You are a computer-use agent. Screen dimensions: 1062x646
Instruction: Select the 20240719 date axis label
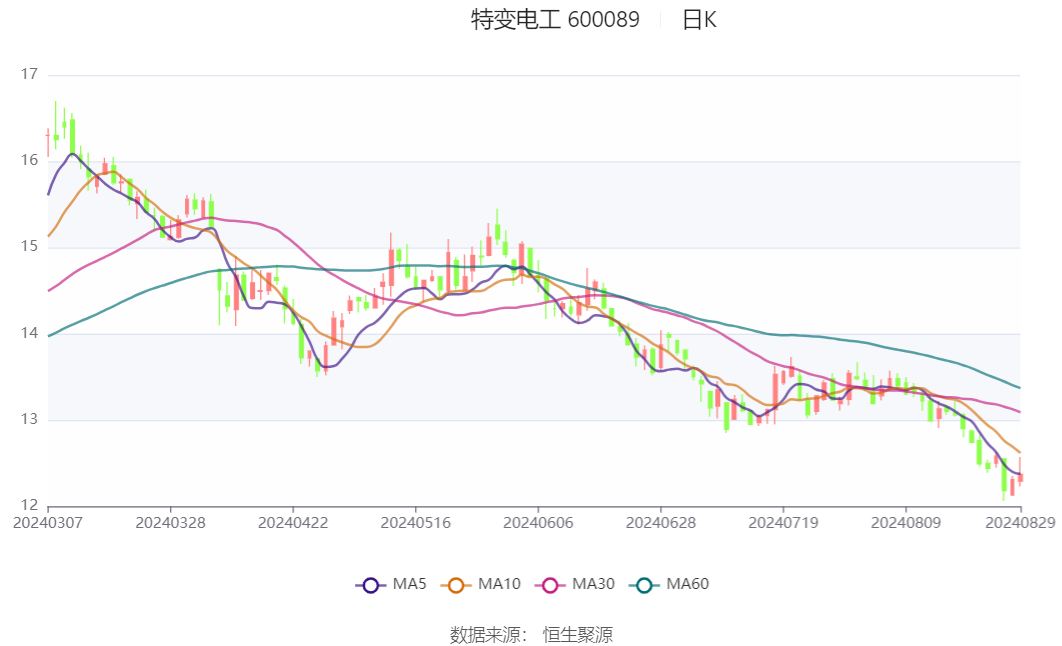coord(783,523)
